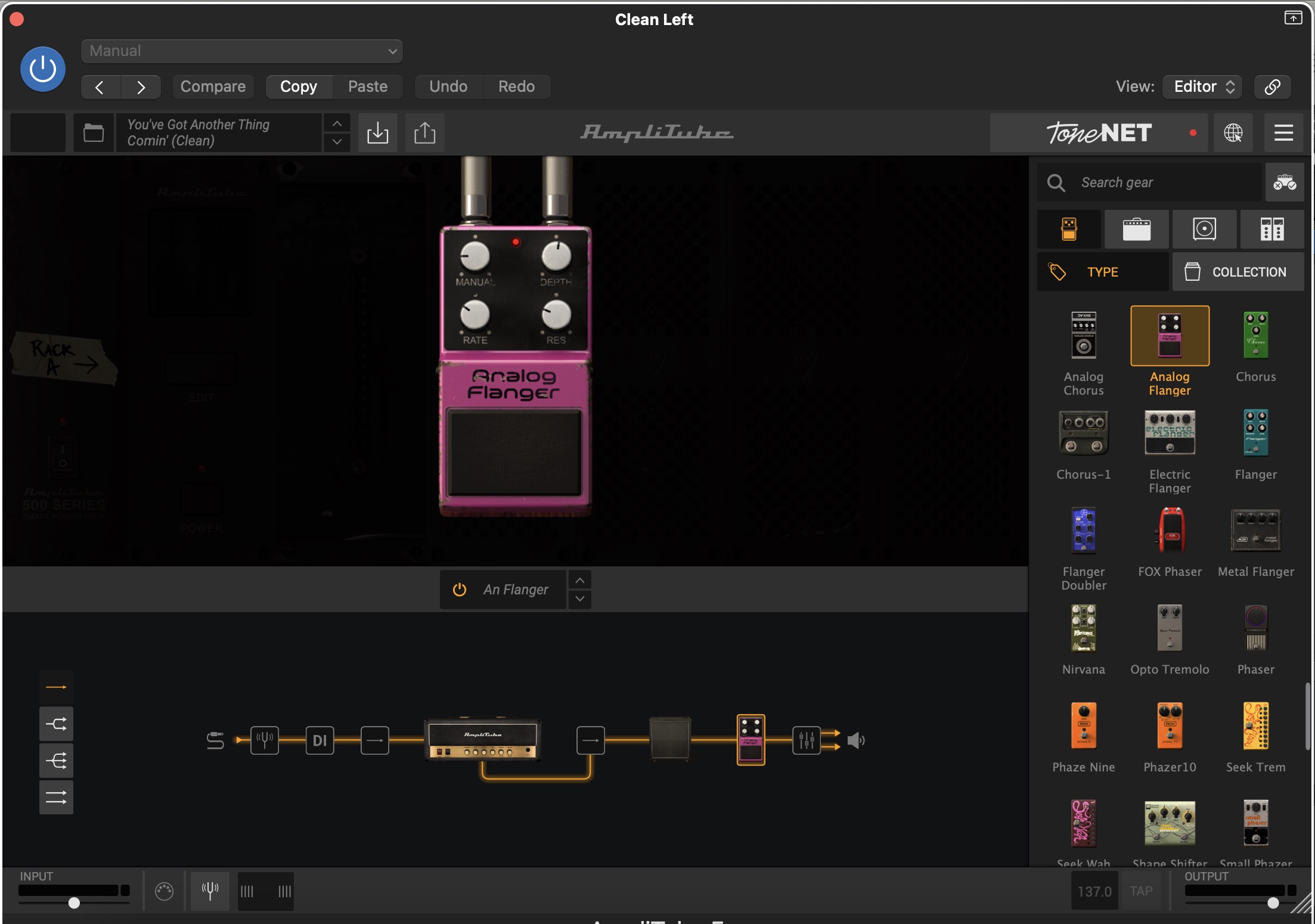Toggle the tuner in bottom bar

[x=210, y=891]
